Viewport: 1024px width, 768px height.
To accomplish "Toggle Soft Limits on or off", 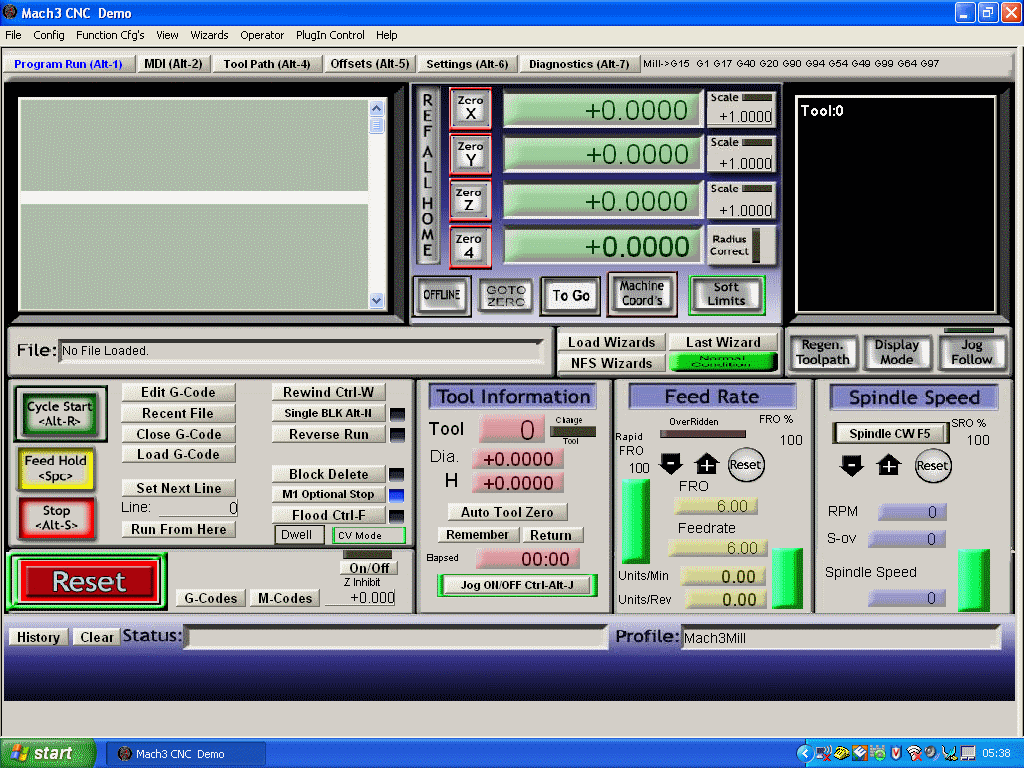I will [x=726, y=295].
